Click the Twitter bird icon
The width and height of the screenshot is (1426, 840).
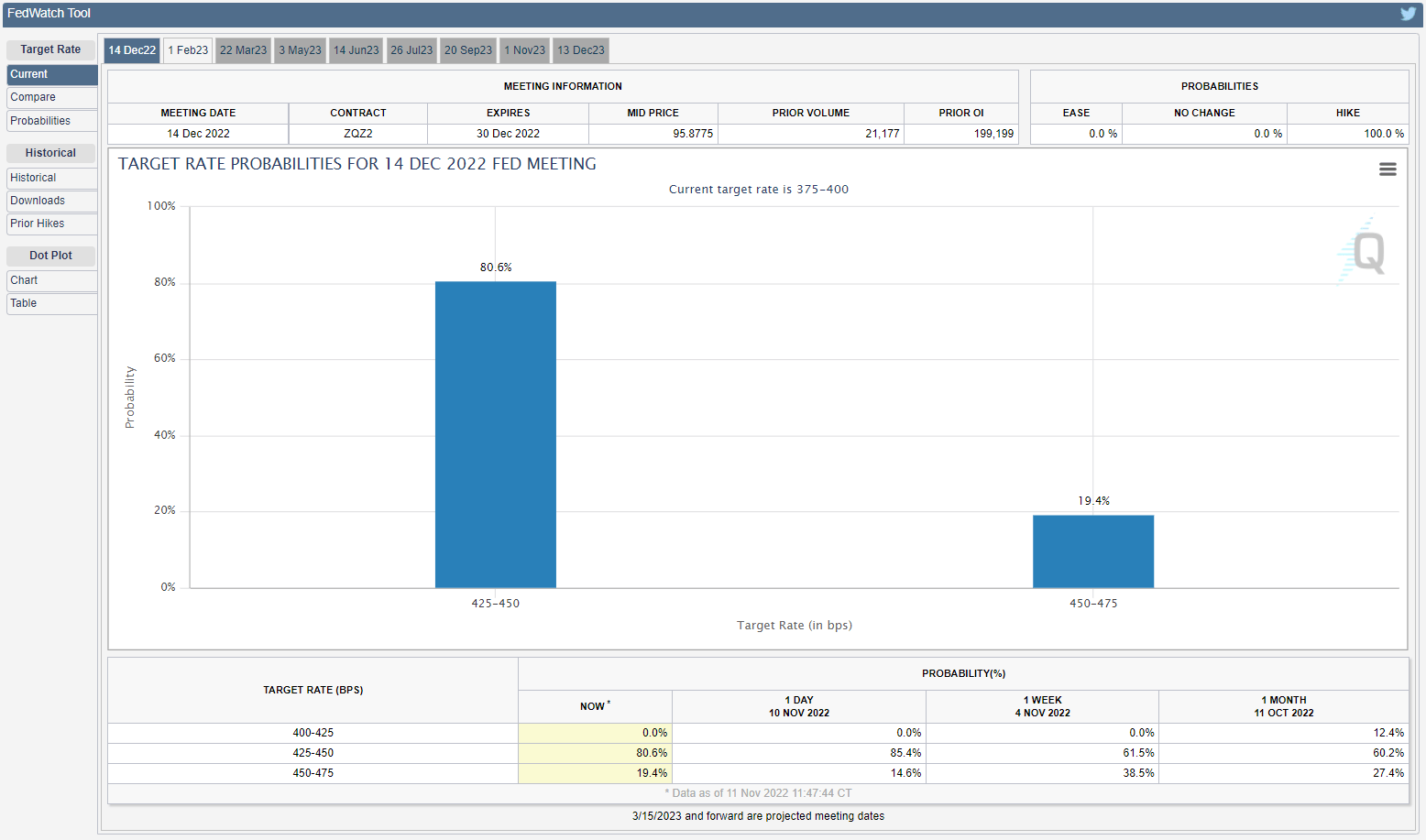pos(1408,14)
